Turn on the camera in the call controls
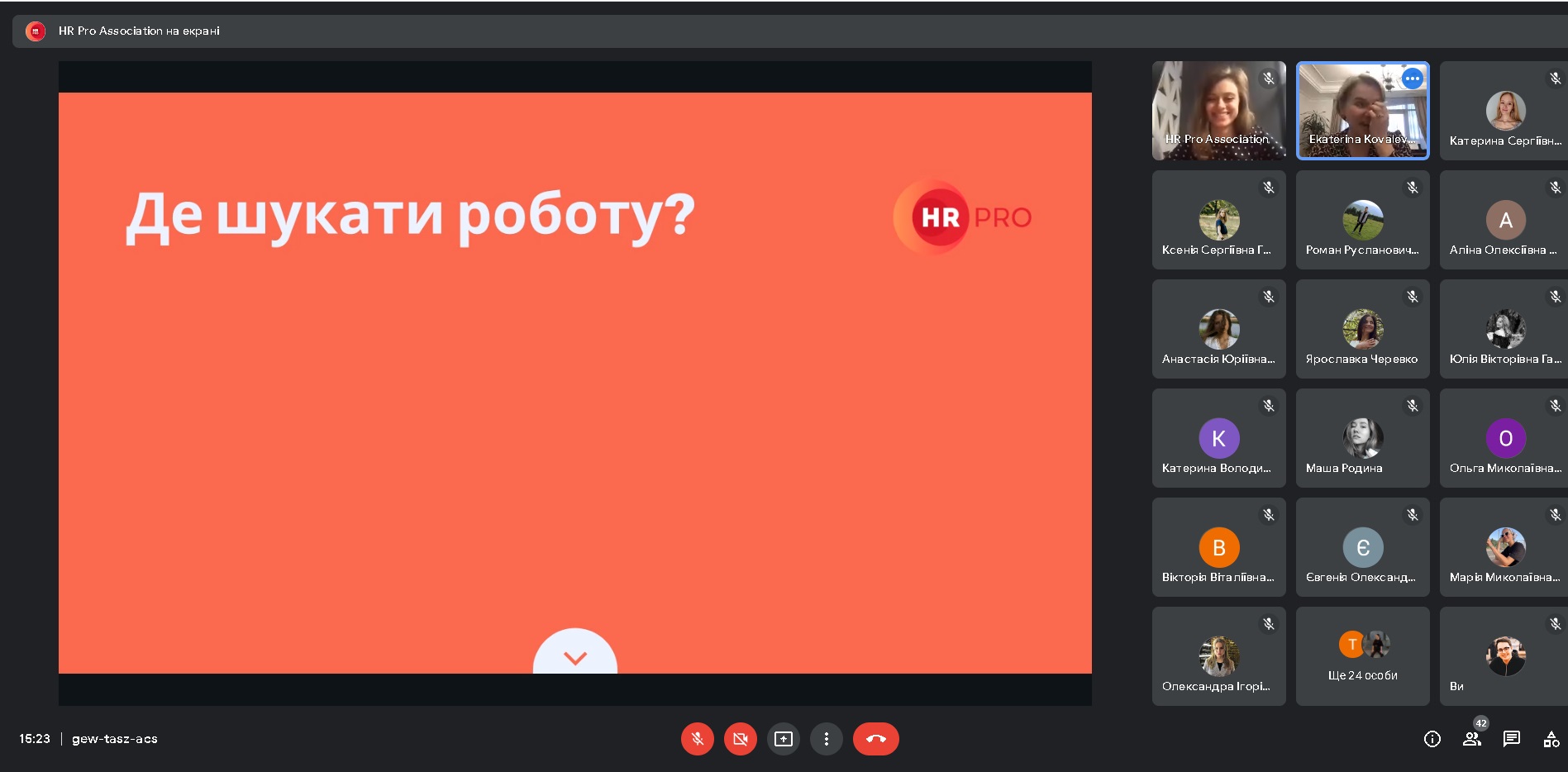 pos(740,739)
